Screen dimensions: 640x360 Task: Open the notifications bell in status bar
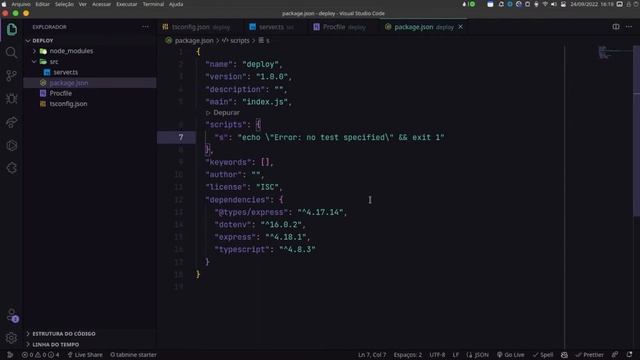(x=629, y=355)
